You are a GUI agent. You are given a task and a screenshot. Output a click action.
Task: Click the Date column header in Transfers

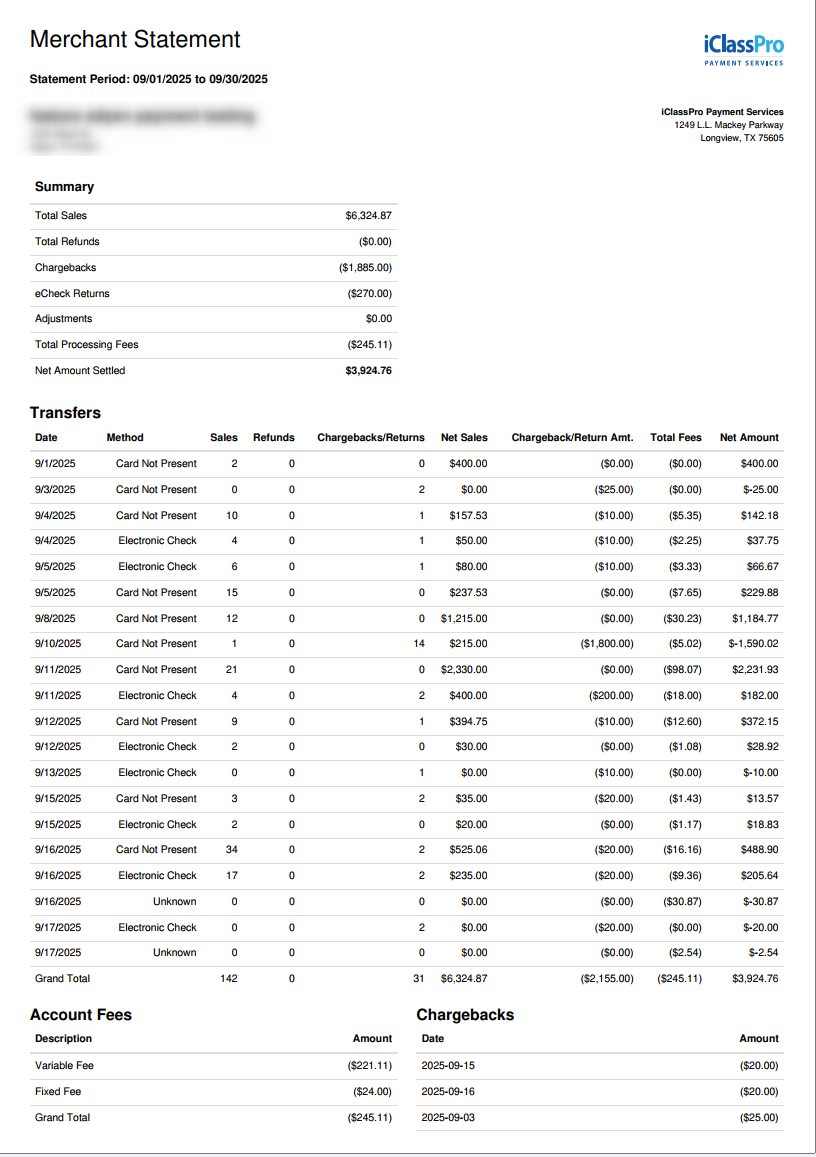coord(46,438)
